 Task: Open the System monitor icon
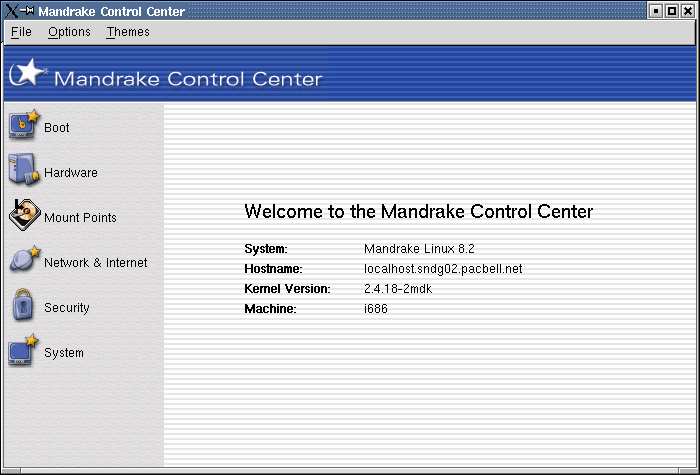click(23, 350)
